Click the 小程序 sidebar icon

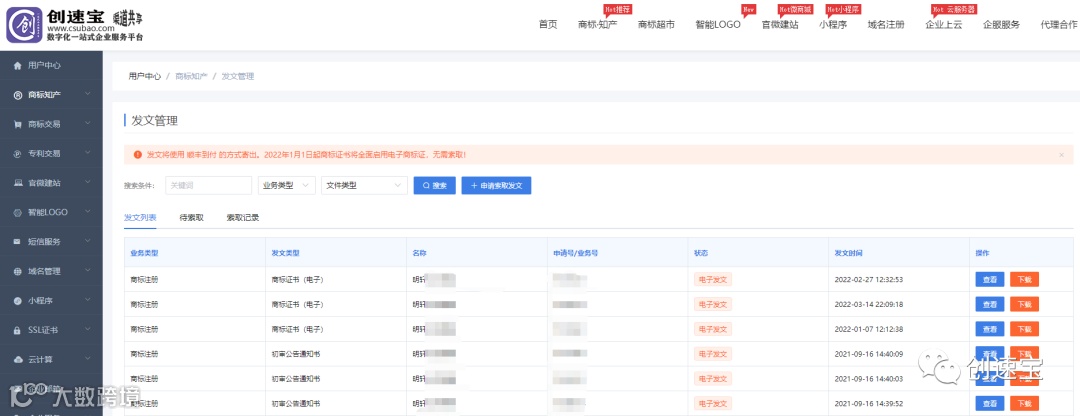(18, 300)
